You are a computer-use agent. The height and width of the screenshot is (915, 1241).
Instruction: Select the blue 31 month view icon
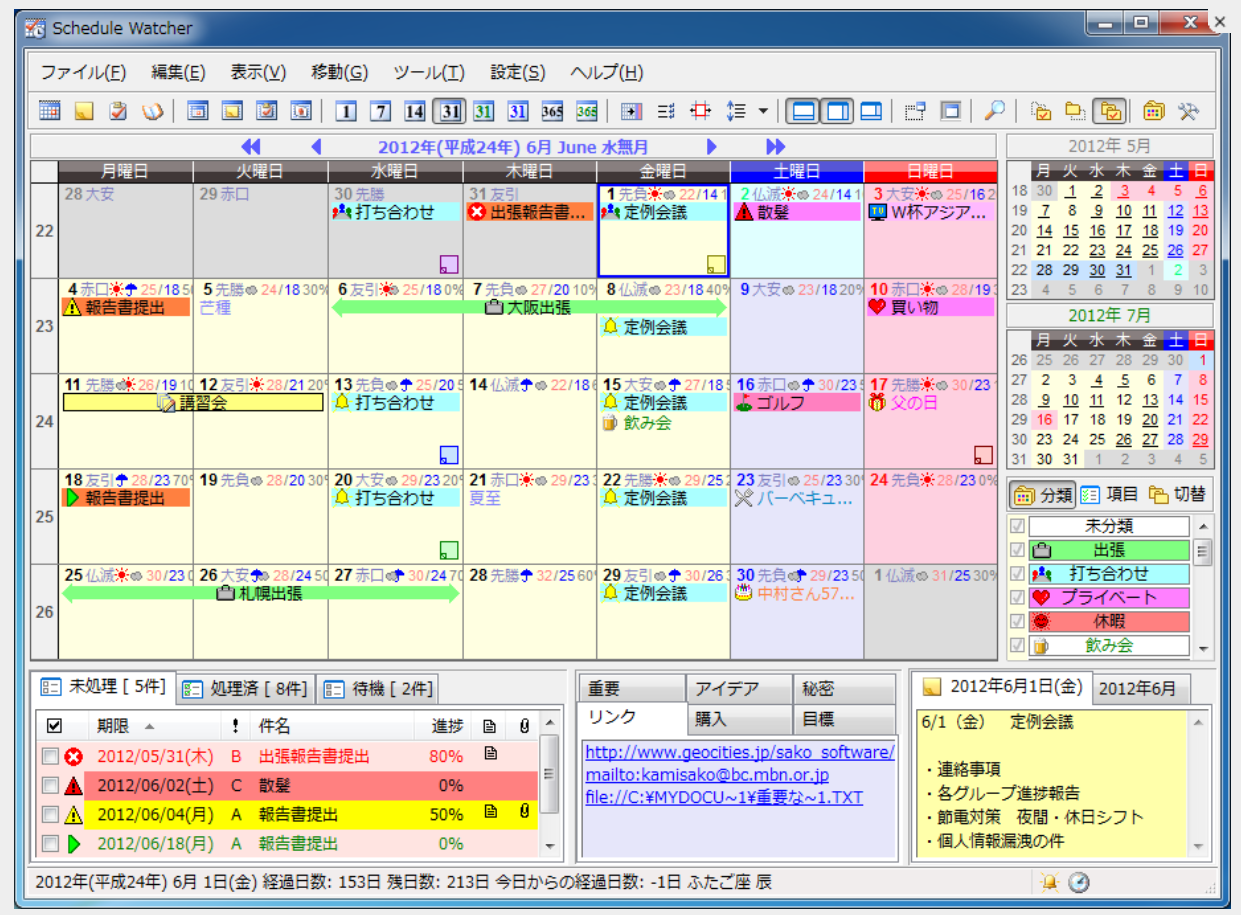[x=518, y=111]
